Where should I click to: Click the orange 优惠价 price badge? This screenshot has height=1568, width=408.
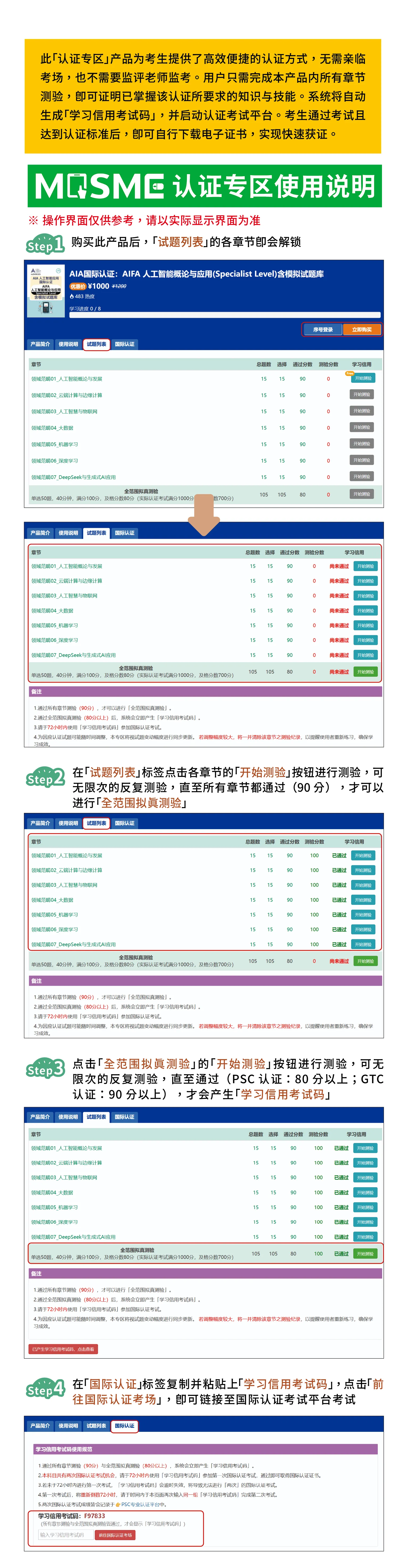point(78,286)
